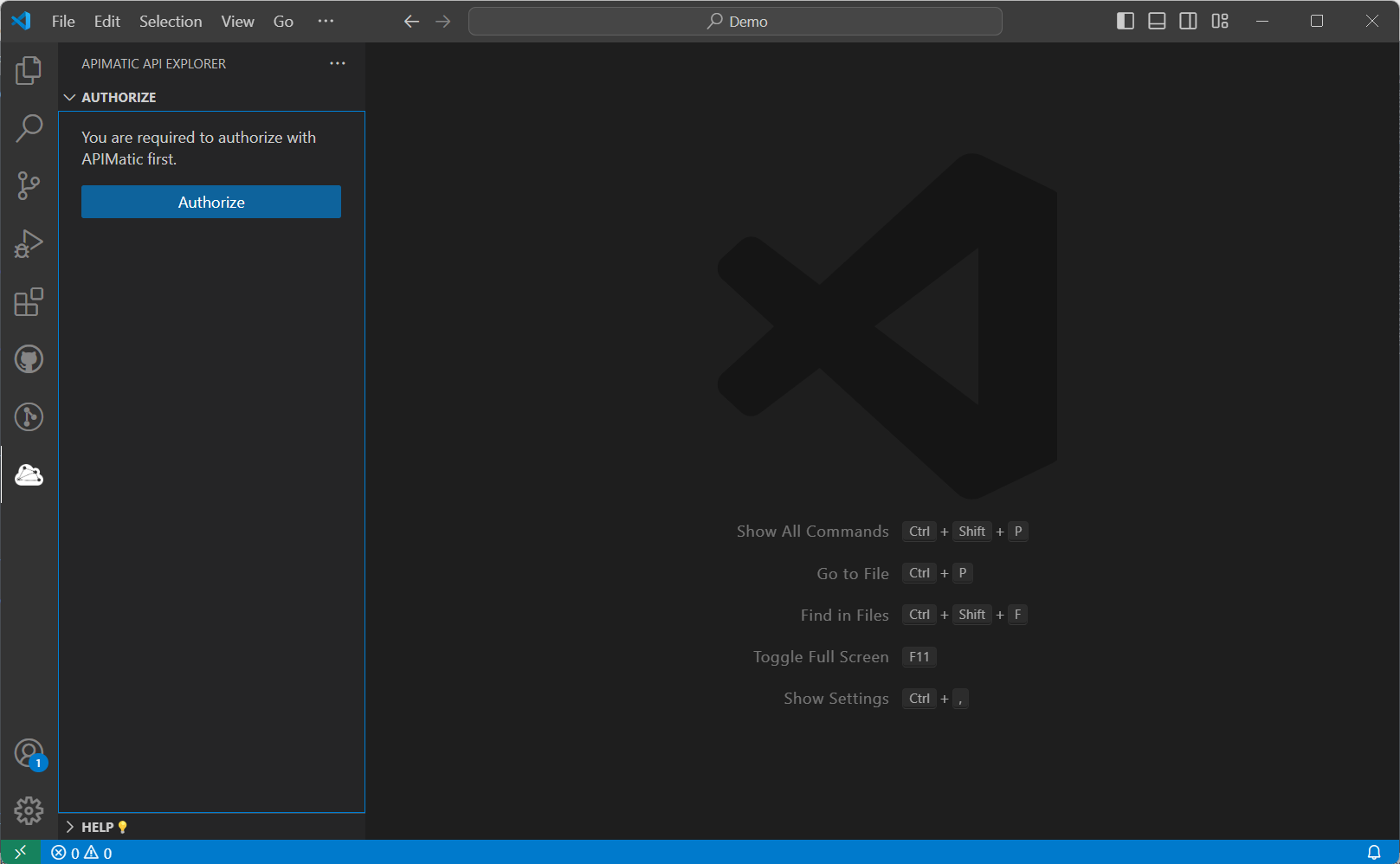
Task: Select the APIMatic cloud icon in the activity bar
Action: point(29,474)
